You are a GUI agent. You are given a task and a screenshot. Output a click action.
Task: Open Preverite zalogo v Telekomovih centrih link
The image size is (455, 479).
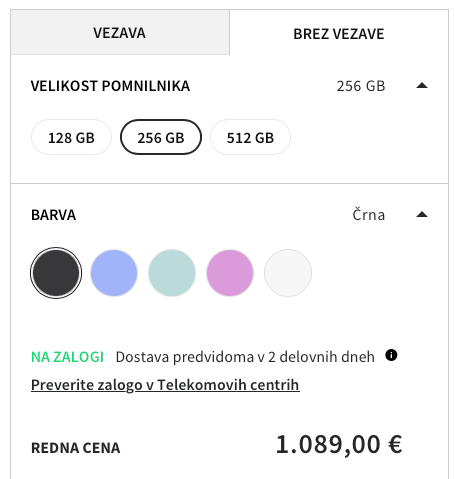pos(165,385)
